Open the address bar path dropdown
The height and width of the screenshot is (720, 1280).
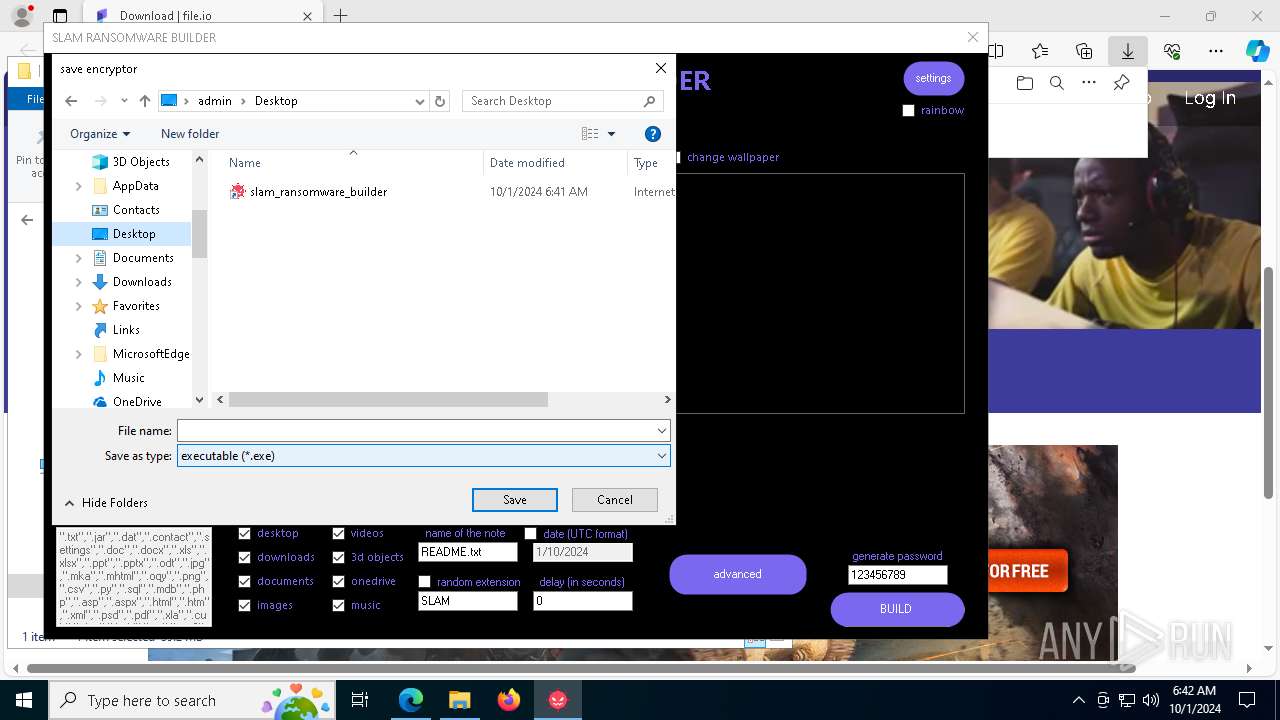420,101
